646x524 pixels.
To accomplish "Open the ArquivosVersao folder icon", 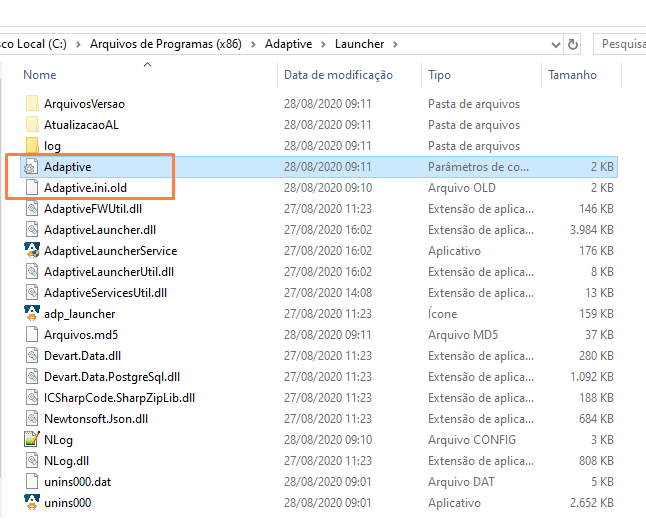I will (32, 103).
